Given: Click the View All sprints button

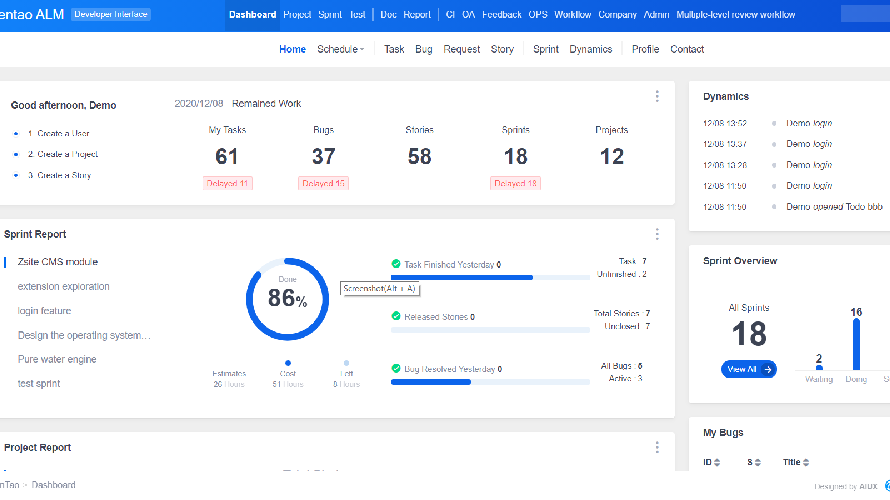Looking at the screenshot, I should point(748,369).
